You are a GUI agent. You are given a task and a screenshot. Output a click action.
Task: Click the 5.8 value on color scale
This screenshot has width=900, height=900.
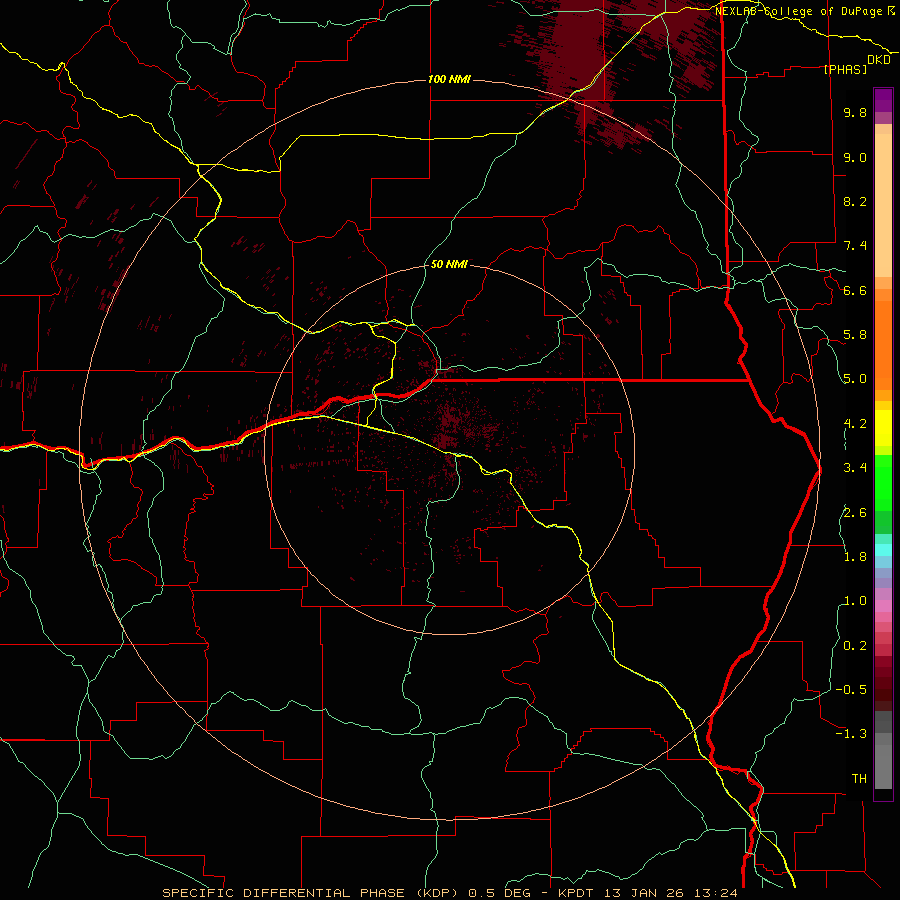855,335
